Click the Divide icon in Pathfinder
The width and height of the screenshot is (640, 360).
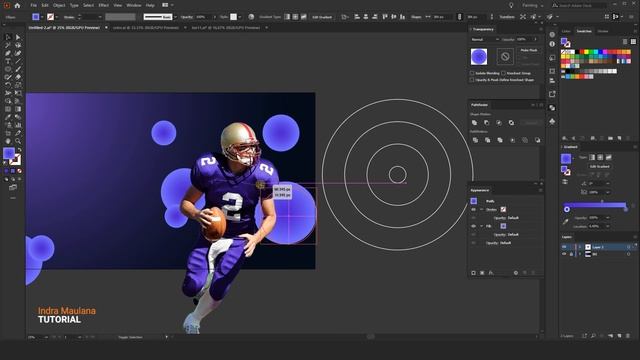475,140
